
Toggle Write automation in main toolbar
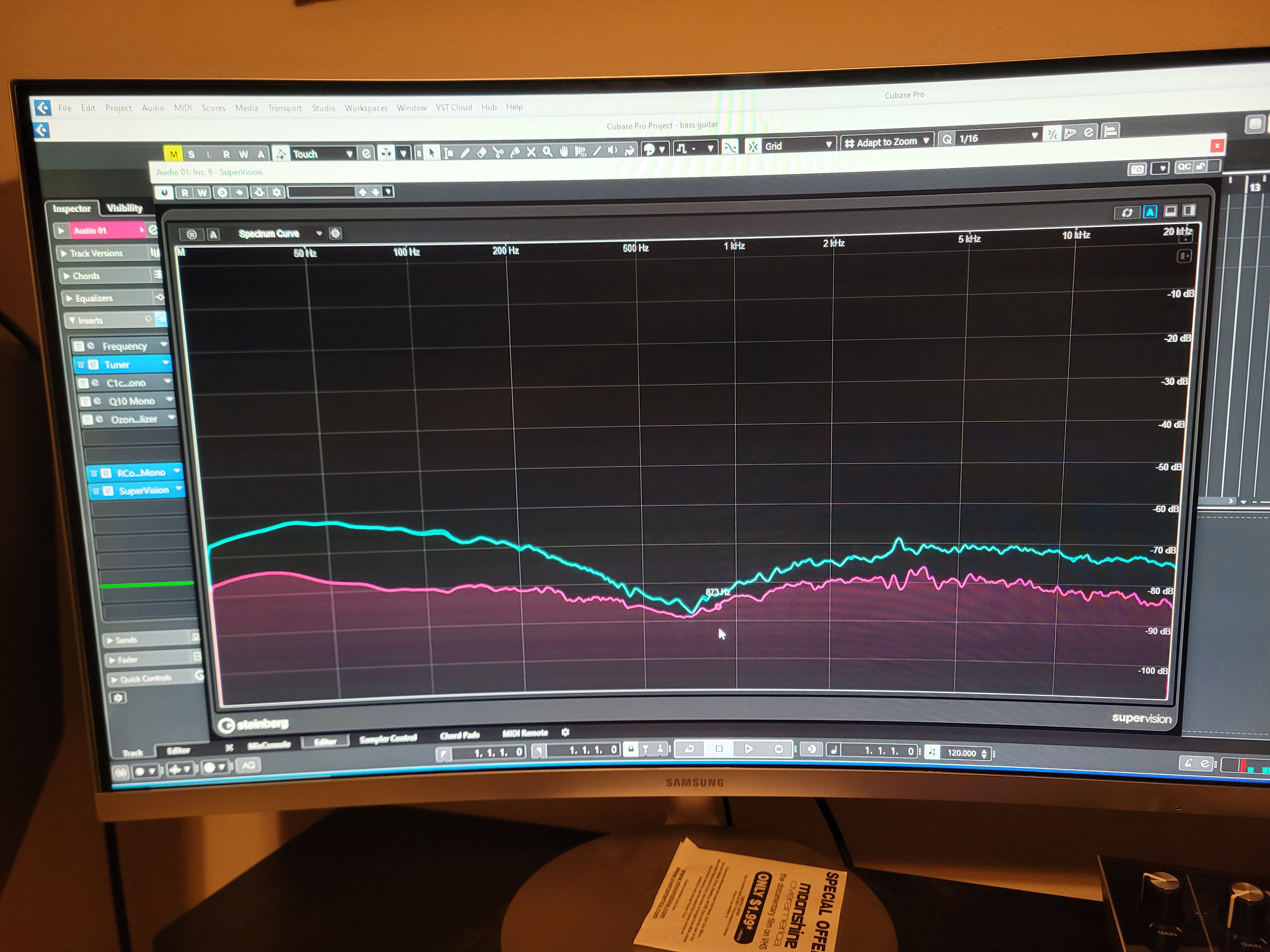[x=244, y=154]
